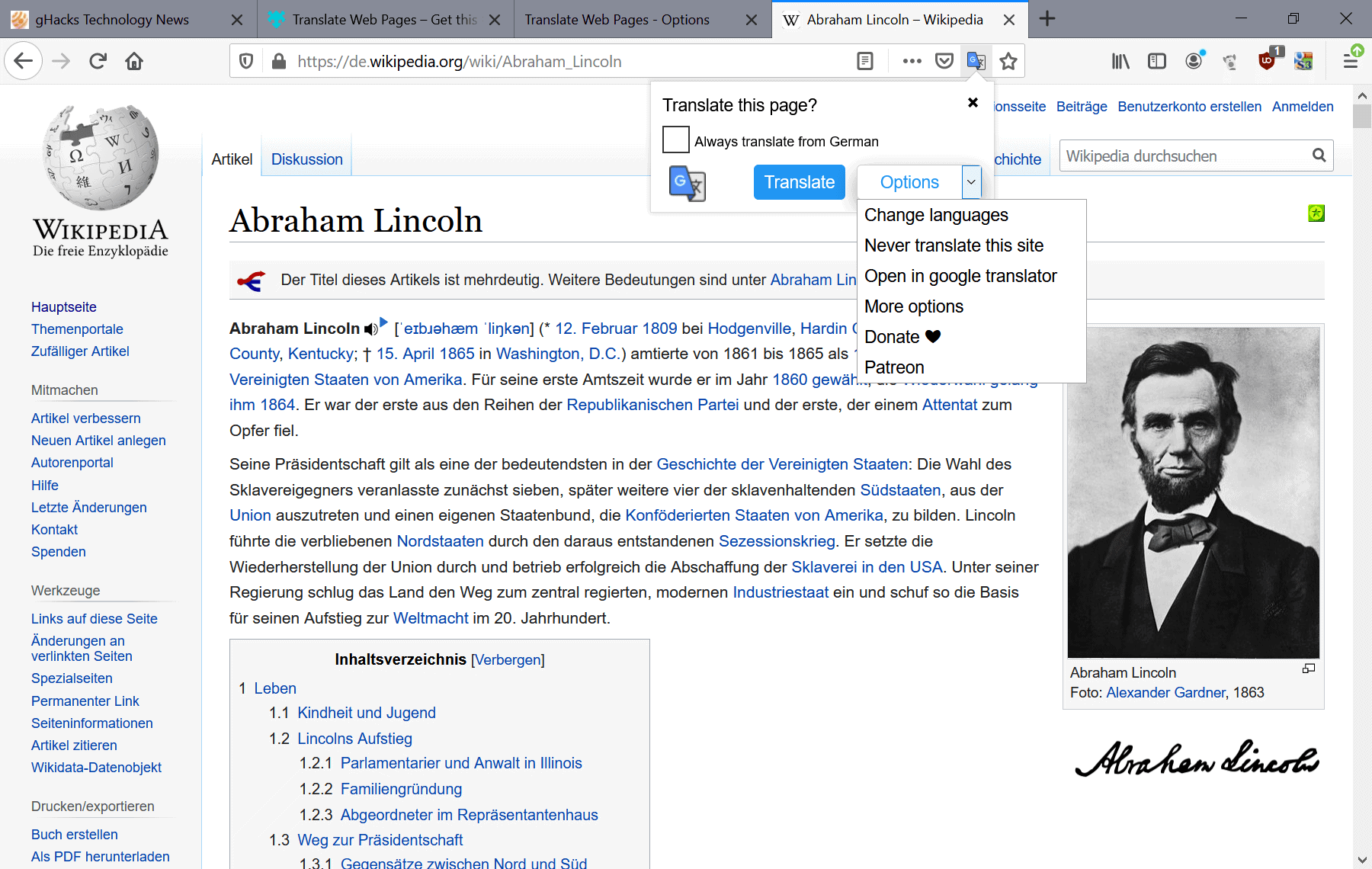This screenshot has height=869, width=1372.
Task: Click the Anmelden link
Action: click(1303, 107)
